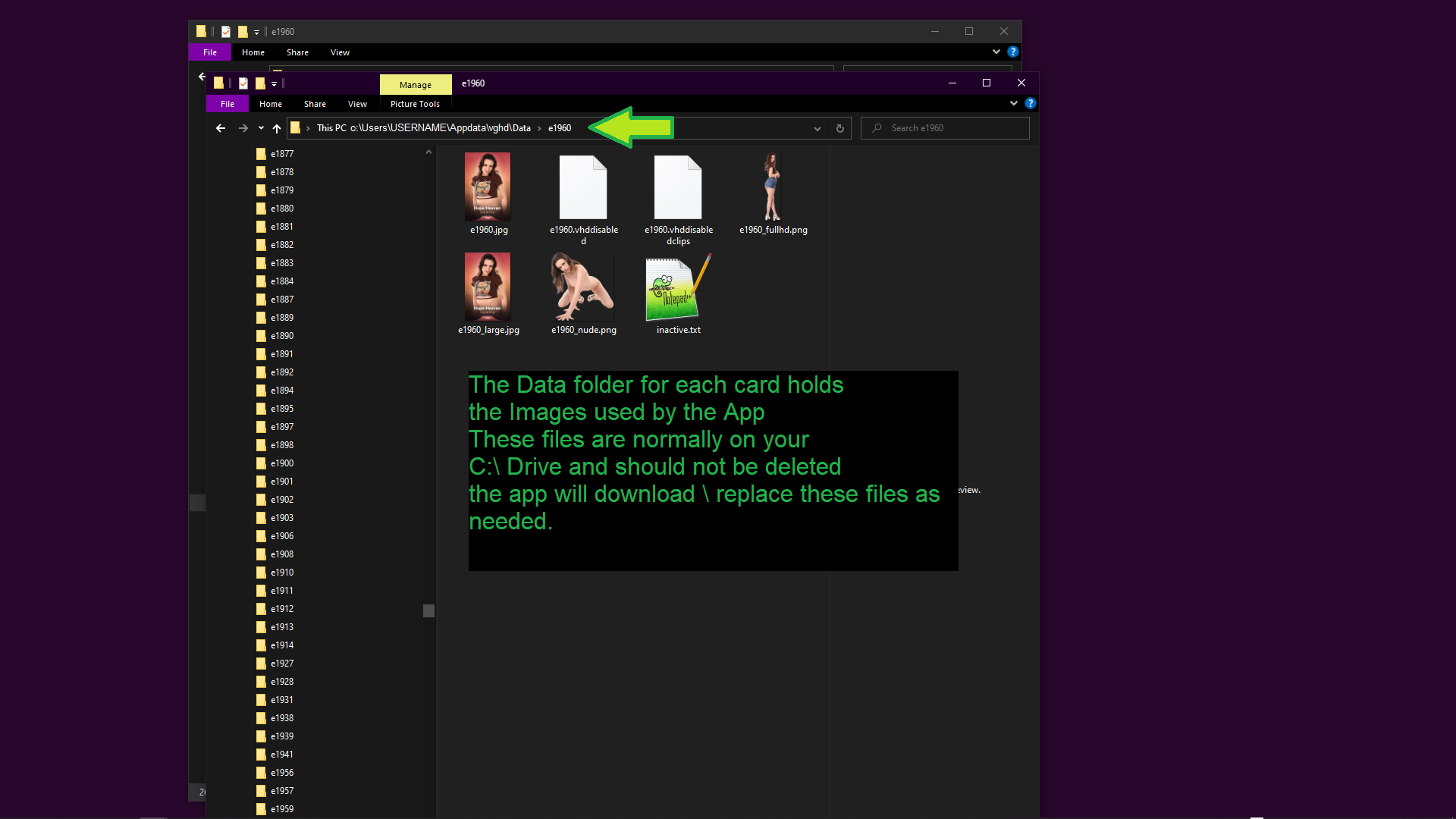Select the e1960_fullhd.png thumbnail
Image resolution: width=1456 pixels, height=819 pixels.
pos(773,187)
